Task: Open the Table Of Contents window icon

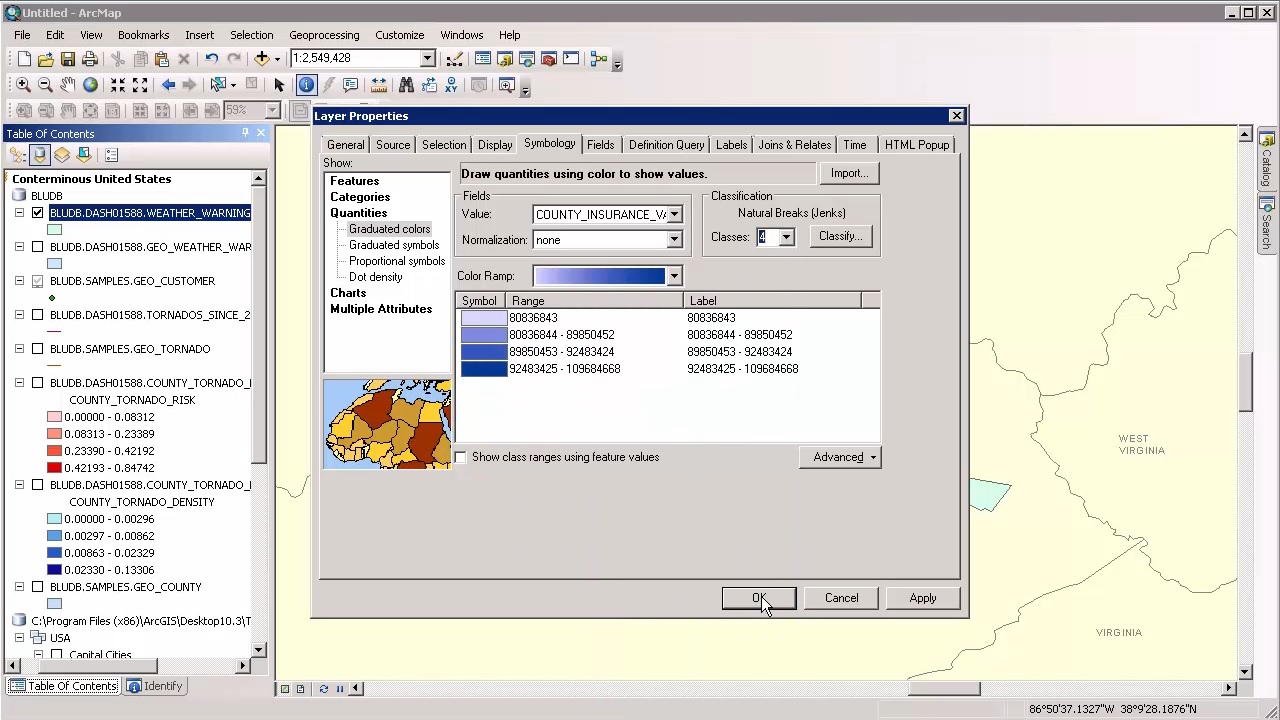Action: [x=483, y=59]
